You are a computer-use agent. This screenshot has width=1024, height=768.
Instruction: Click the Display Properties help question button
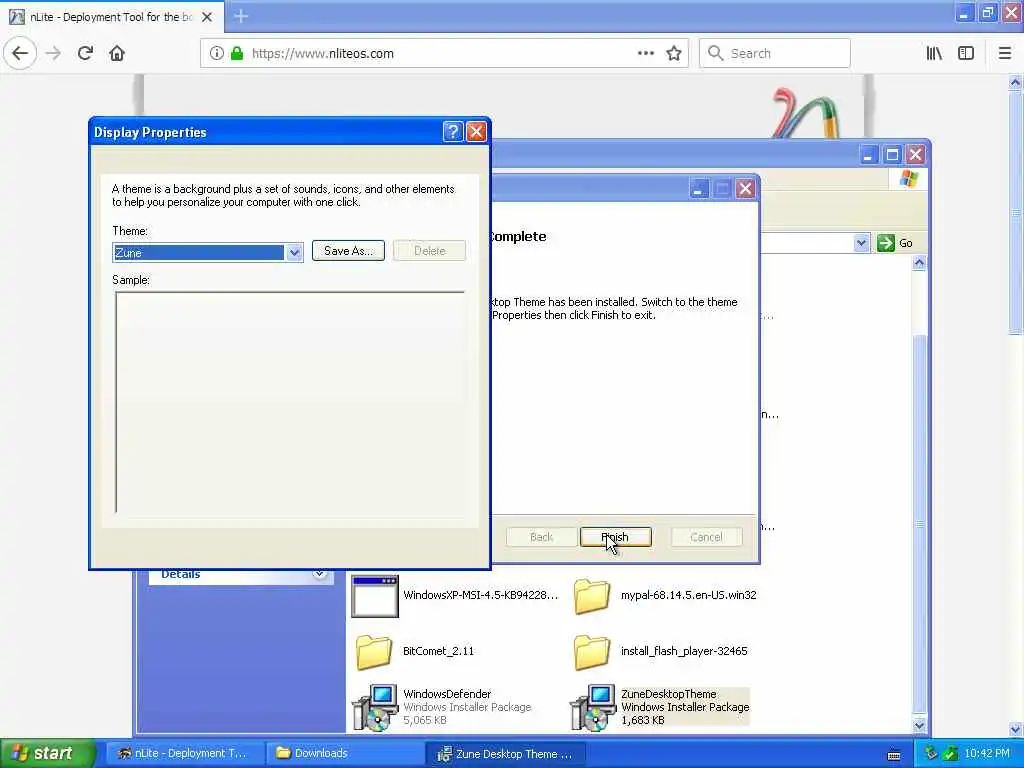453,132
